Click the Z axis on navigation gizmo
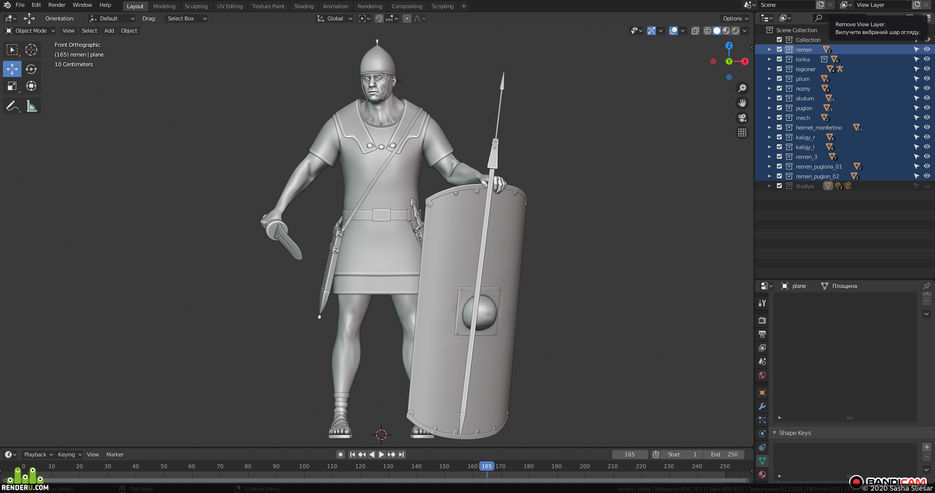 (729, 46)
